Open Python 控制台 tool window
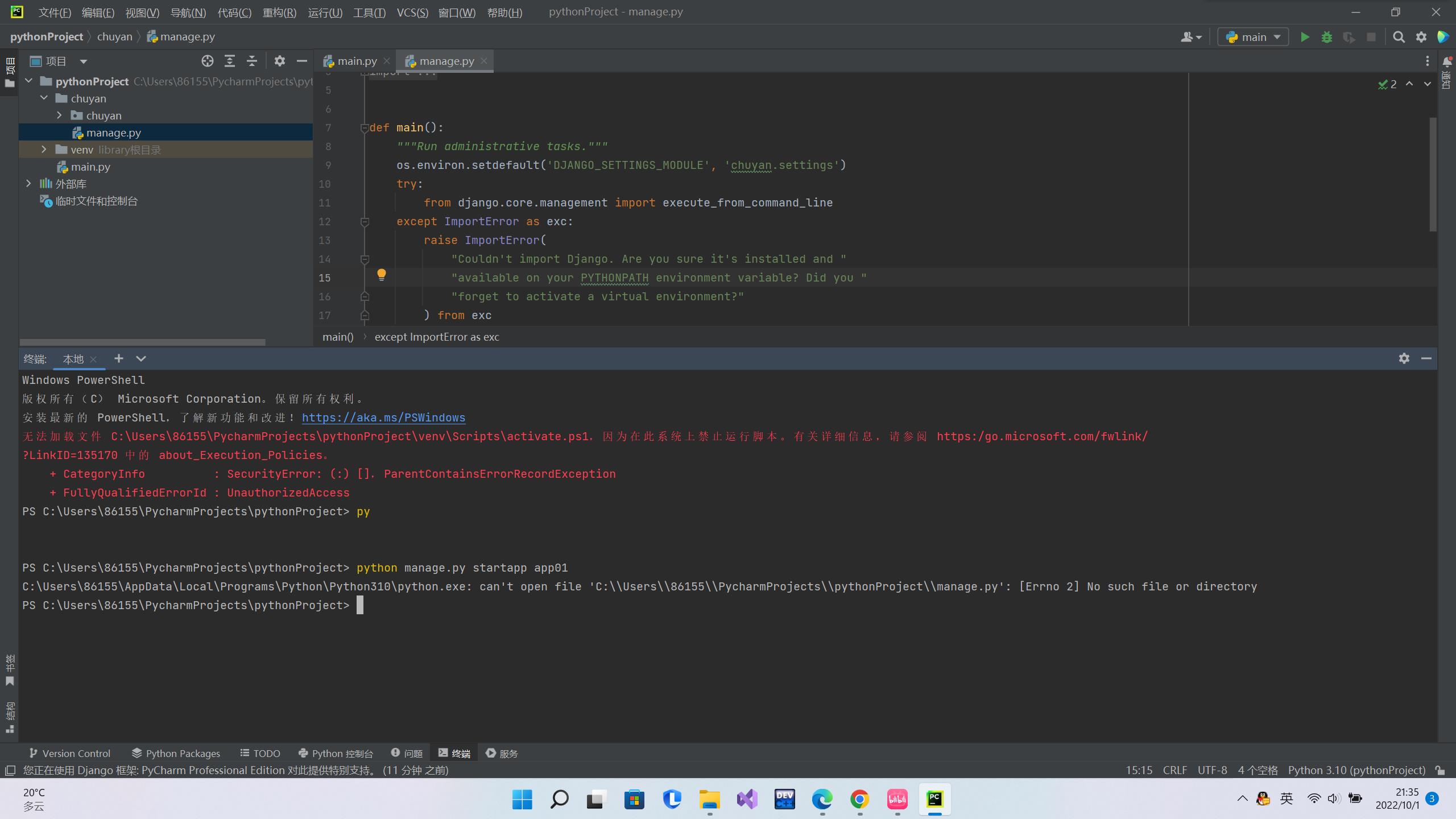1456x819 pixels. pyautogui.click(x=336, y=753)
